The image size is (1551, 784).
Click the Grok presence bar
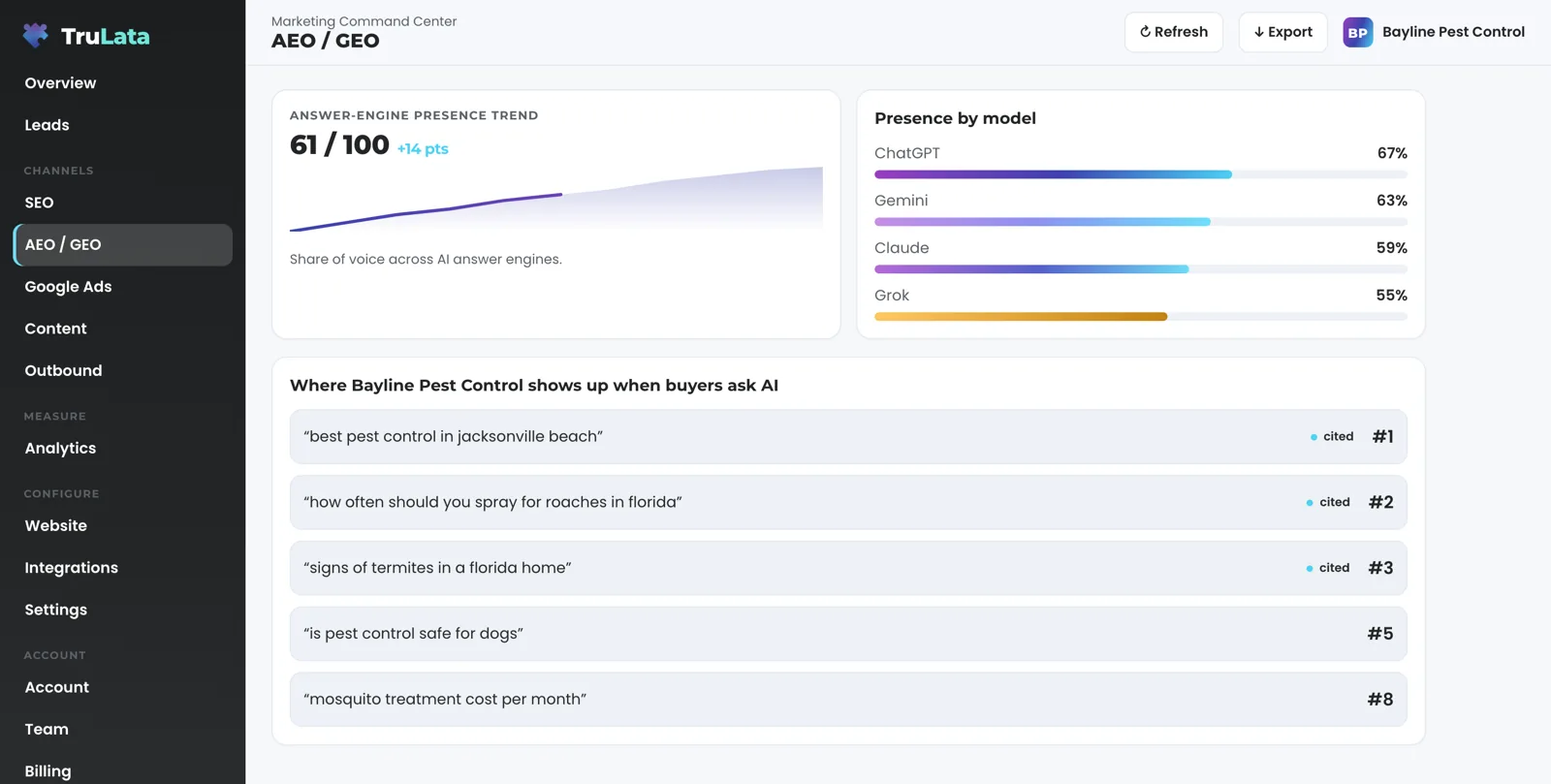click(x=1140, y=317)
